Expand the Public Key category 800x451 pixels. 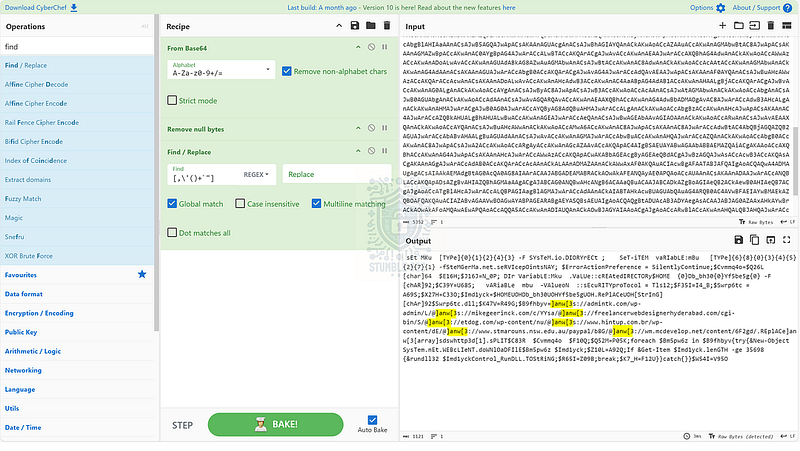(x=77, y=332)
